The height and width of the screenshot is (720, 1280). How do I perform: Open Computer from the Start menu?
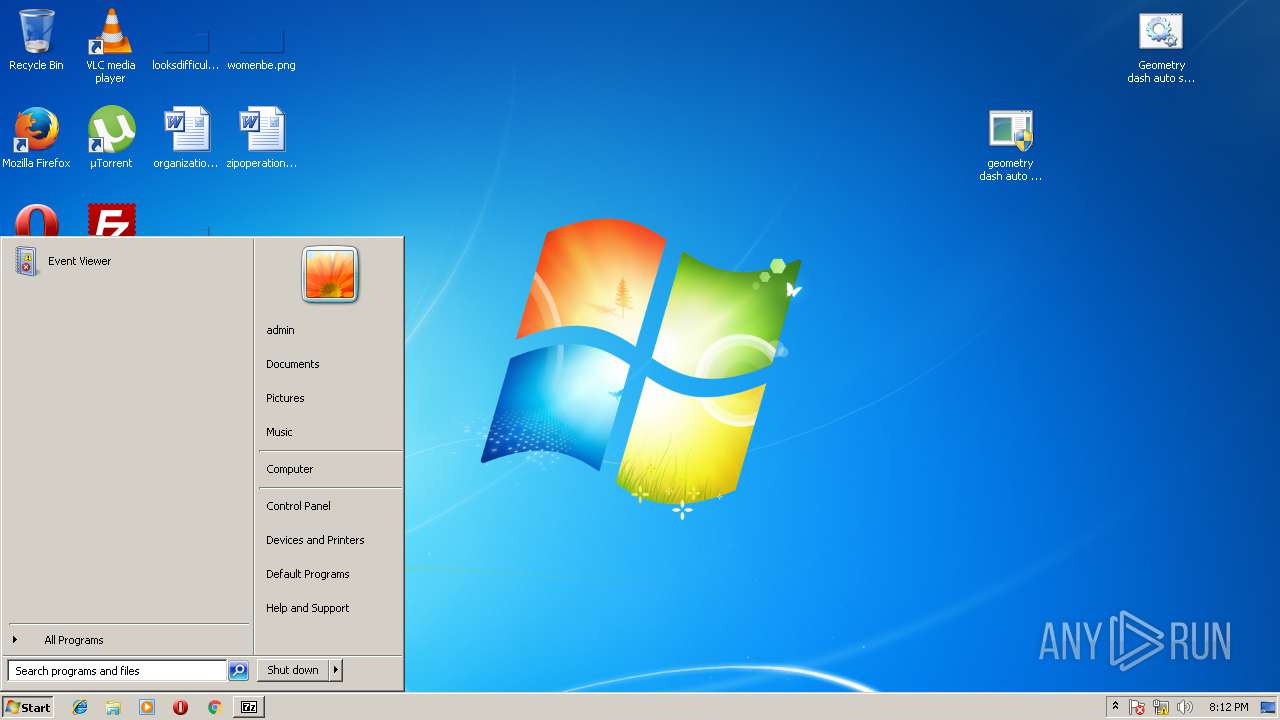pyautogui.click(x=330, y=469)
